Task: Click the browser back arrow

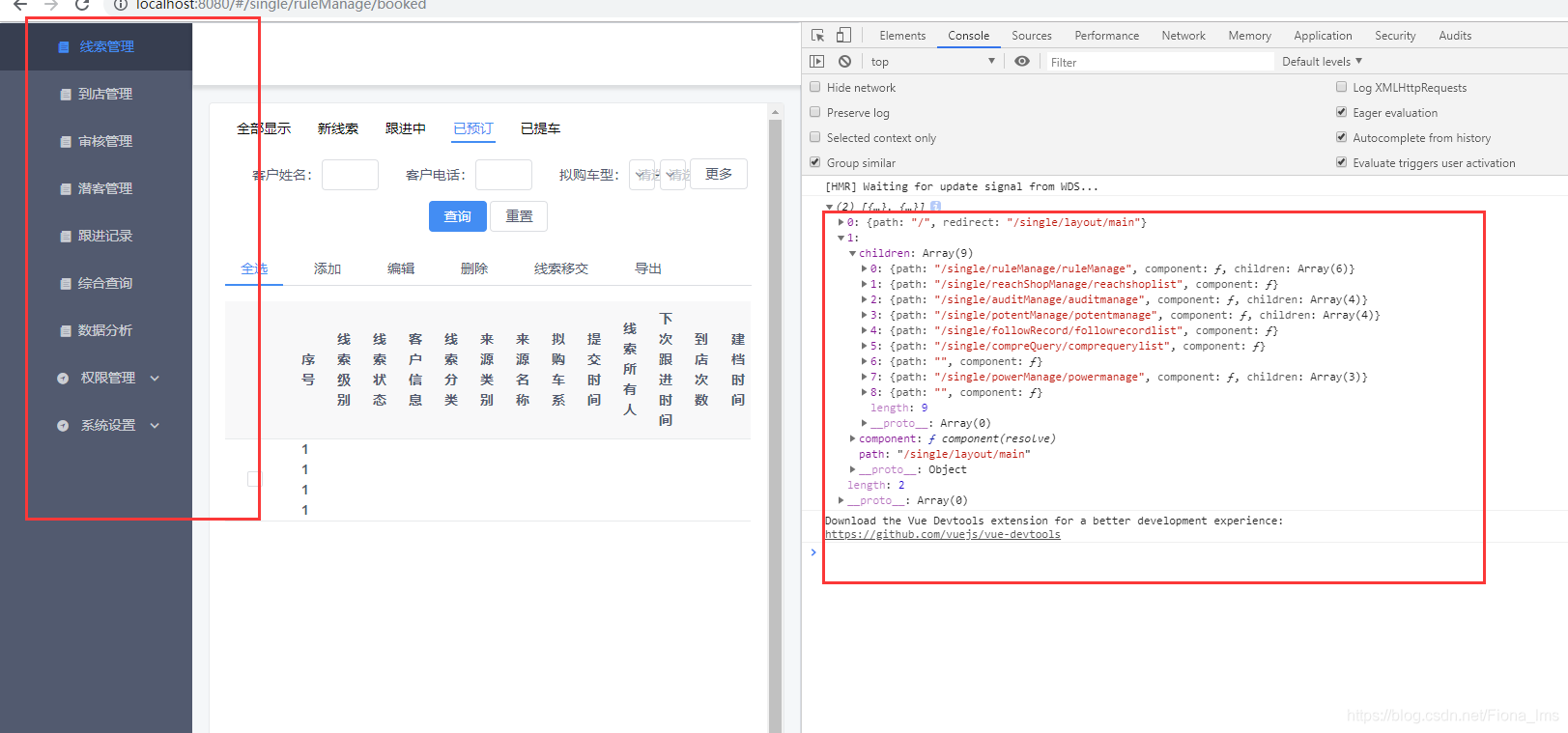Action: tap(20, 5)
